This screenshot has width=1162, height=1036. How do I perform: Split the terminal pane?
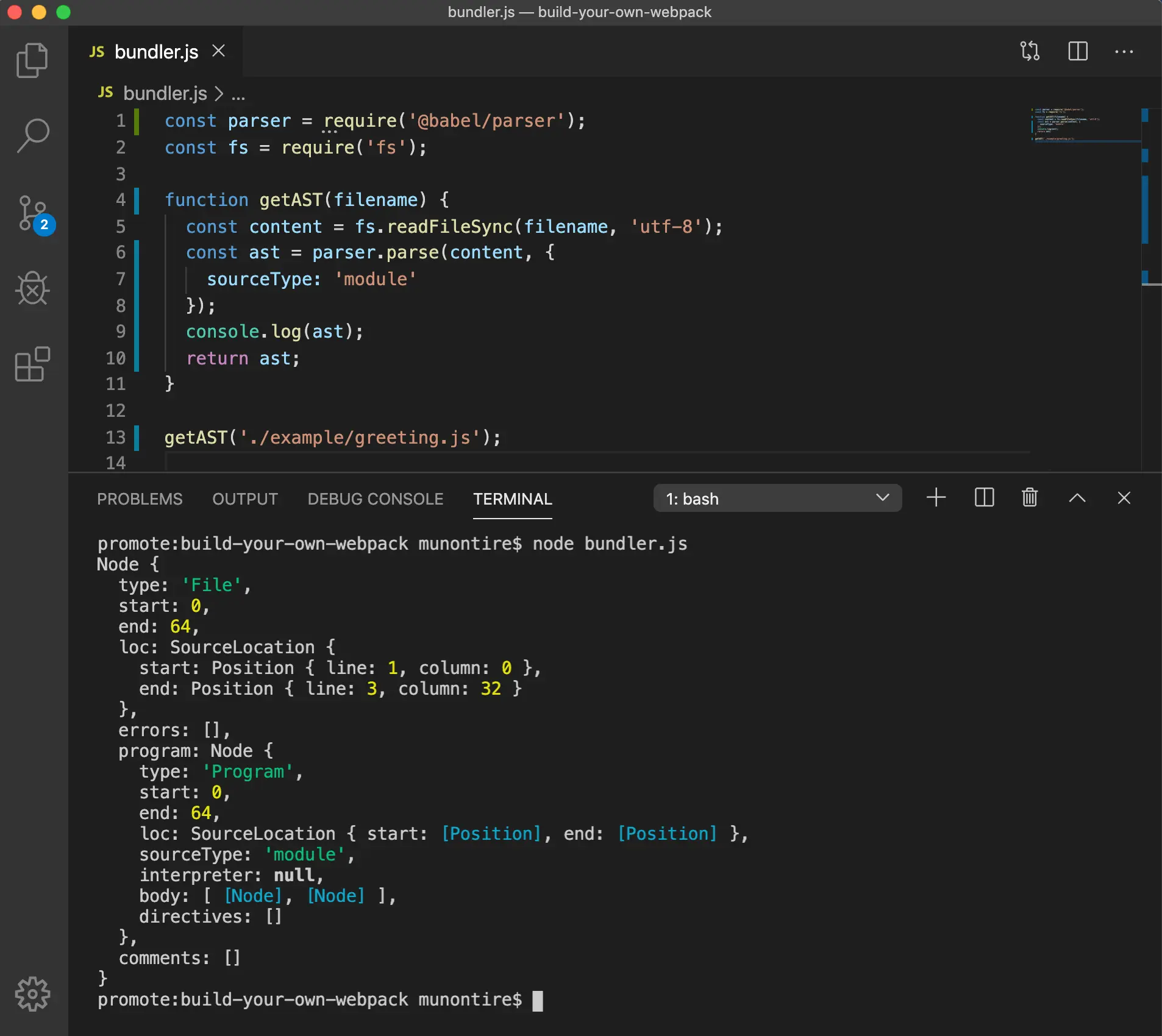click(984, 498)
